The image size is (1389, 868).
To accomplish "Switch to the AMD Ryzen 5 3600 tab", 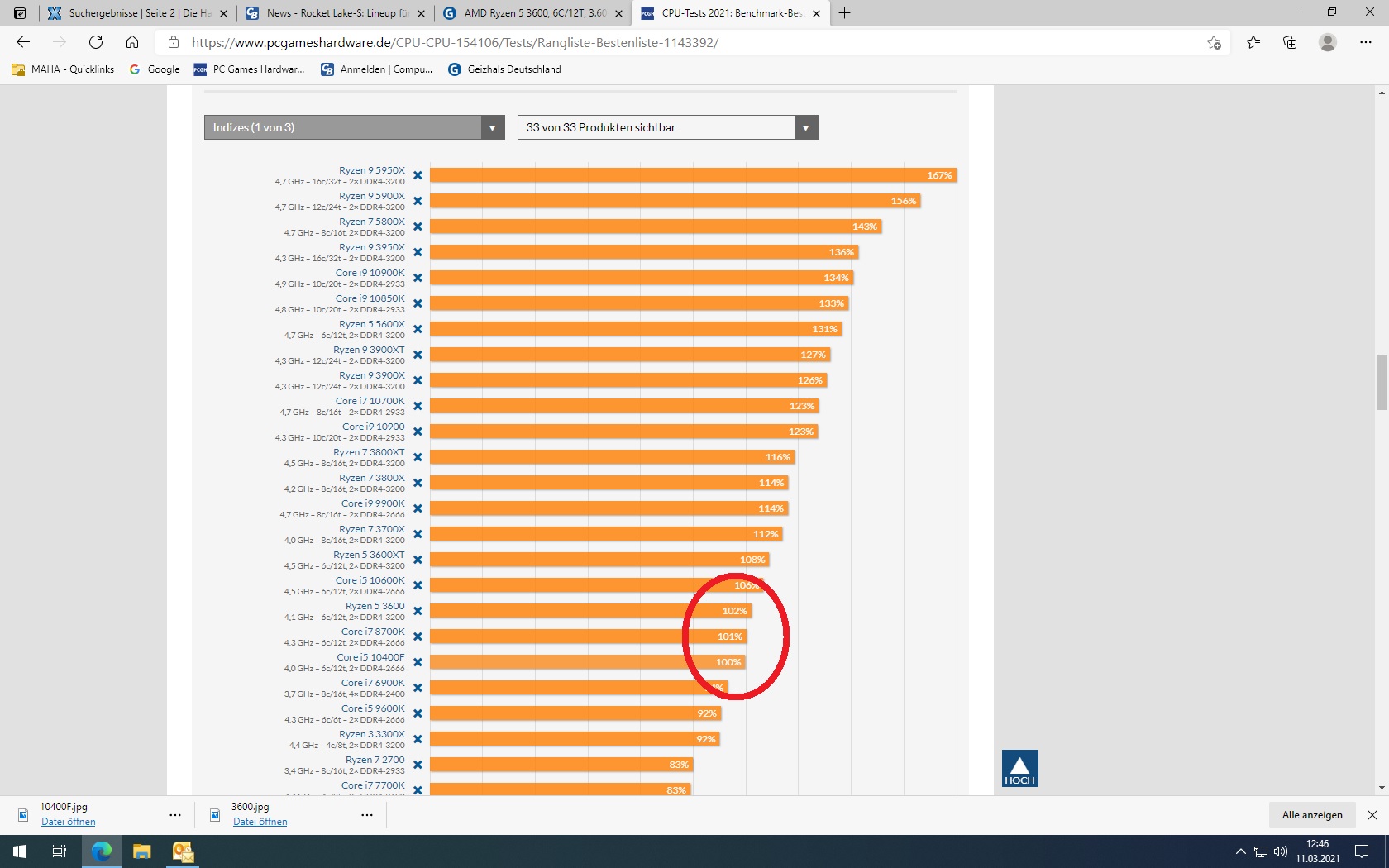I will (533, 13).
